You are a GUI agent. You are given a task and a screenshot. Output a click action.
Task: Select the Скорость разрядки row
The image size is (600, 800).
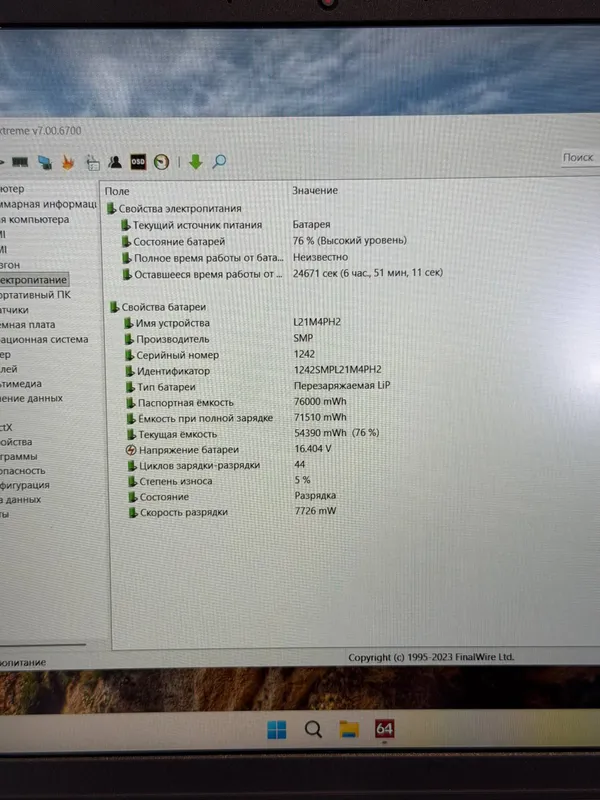(179, 512)
